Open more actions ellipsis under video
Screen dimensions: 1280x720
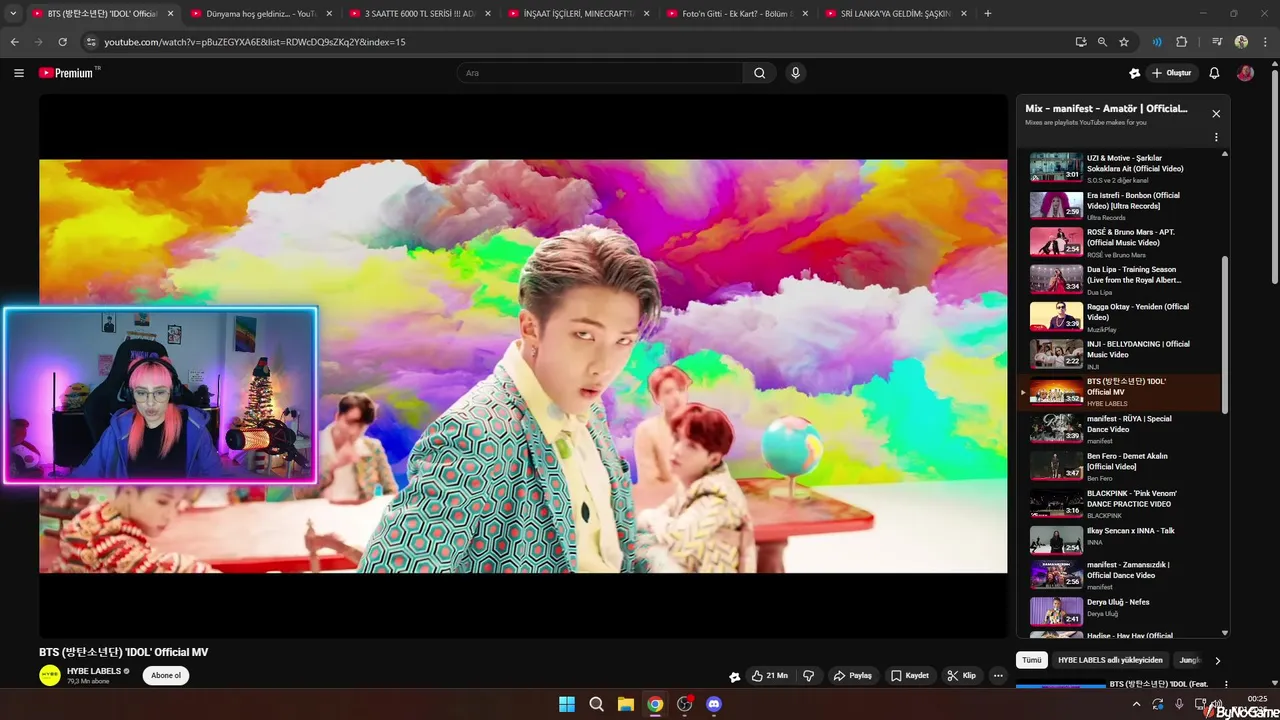pyautogui.click(x=998, y=676)
